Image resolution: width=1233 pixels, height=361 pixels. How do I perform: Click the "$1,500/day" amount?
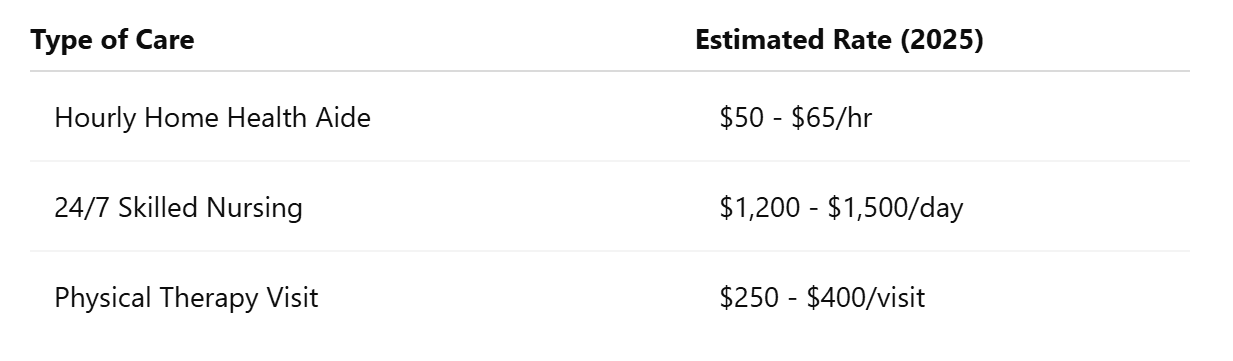[x=895, y=208]
